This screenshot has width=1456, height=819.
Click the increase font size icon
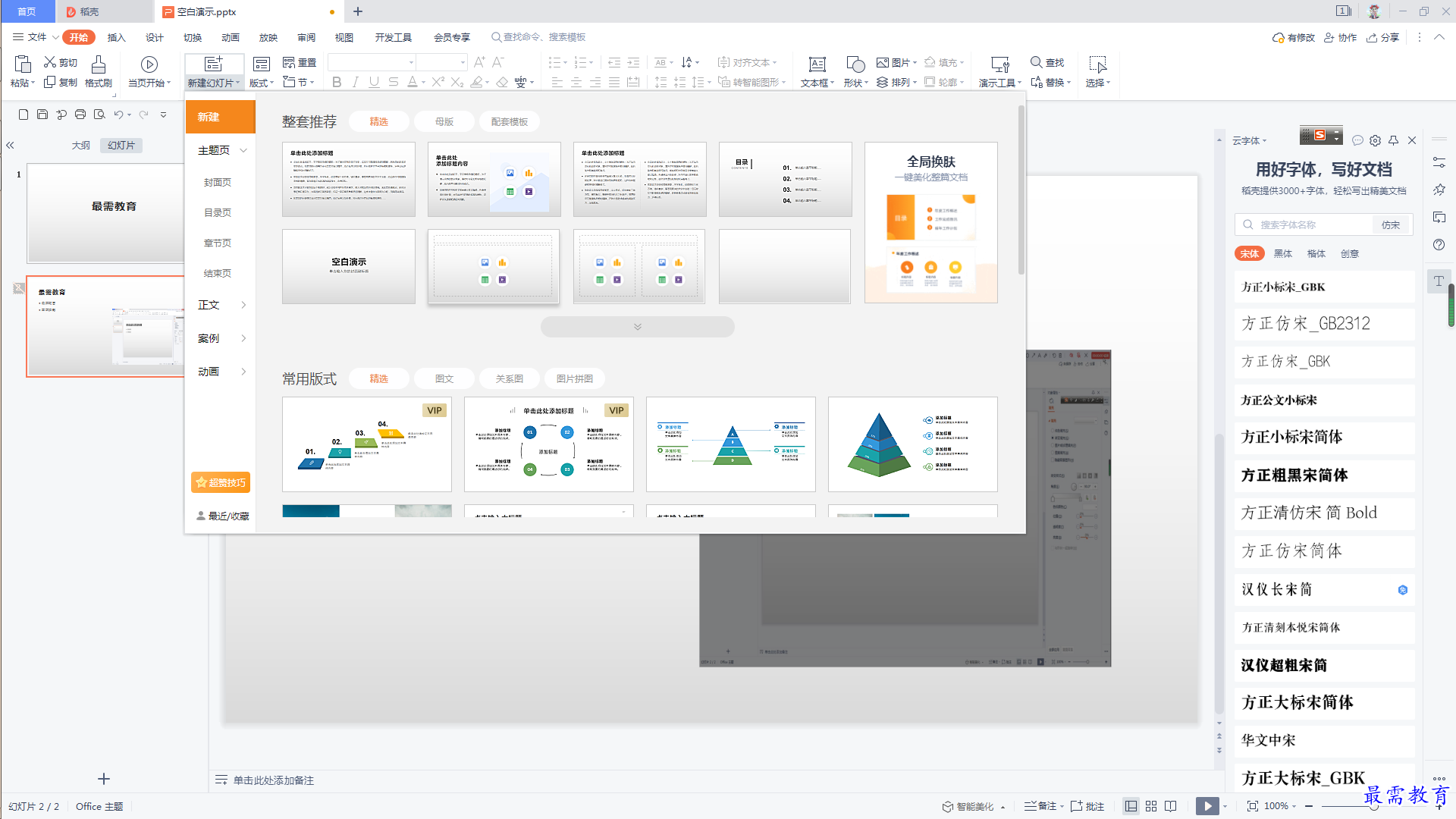tap(479, 62)
